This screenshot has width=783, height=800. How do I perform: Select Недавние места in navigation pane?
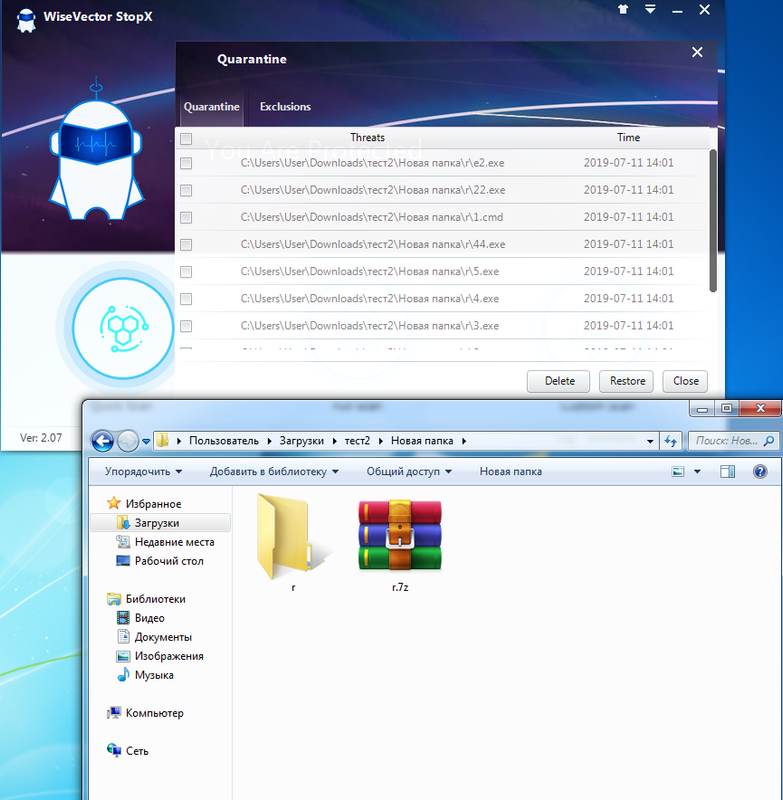click(x=174, y=542)
